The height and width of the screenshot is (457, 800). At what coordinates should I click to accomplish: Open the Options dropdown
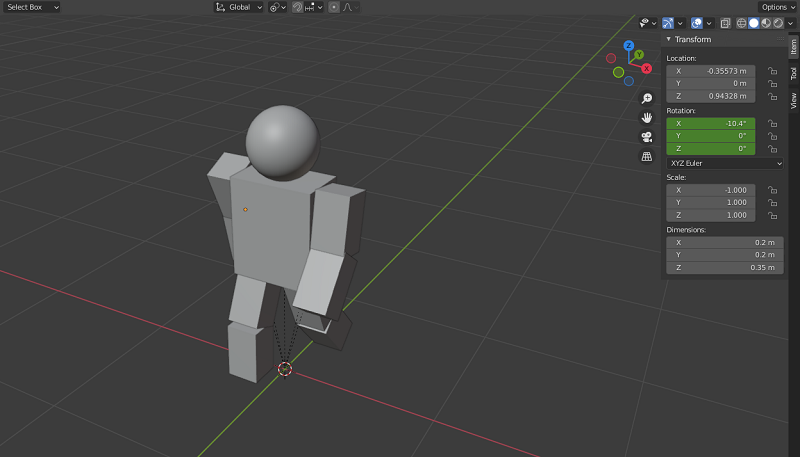[x=779, y=7]
